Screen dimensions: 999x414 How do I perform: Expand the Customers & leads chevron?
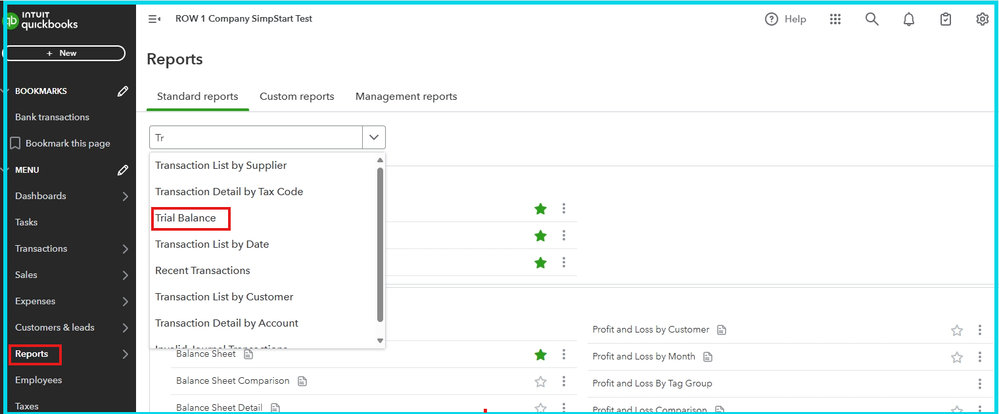[x=125, y=328]
